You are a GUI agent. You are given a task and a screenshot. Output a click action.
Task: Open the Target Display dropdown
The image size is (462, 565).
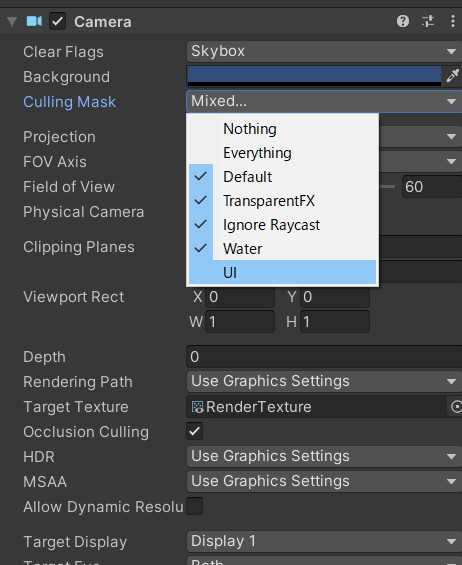click(324, 541)
